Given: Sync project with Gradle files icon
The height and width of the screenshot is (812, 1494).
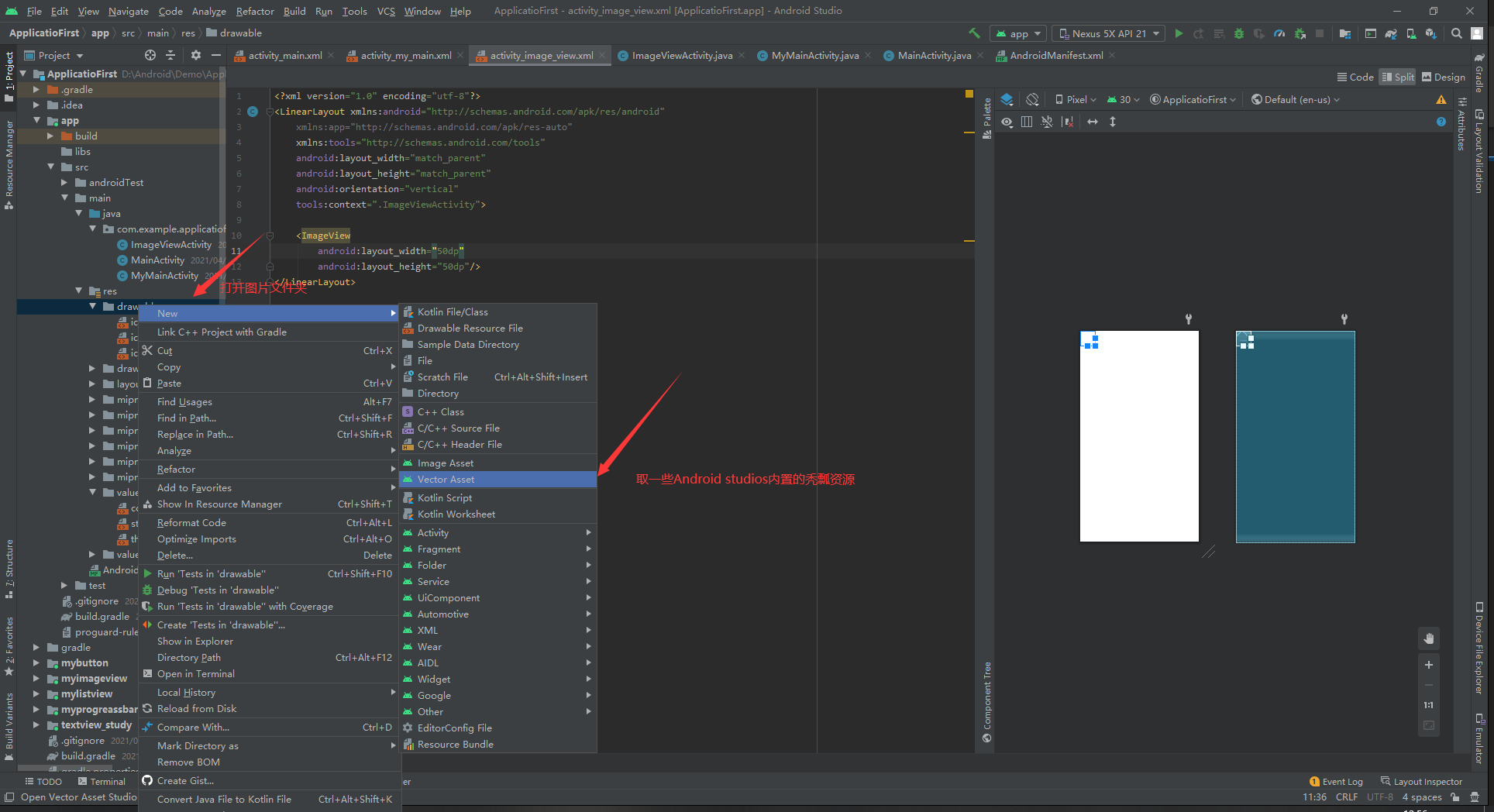Looking at the screenshot, I should [1391, 33].
